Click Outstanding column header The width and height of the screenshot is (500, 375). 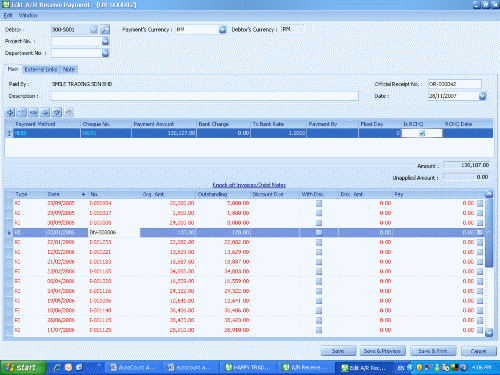click(223, 194)
